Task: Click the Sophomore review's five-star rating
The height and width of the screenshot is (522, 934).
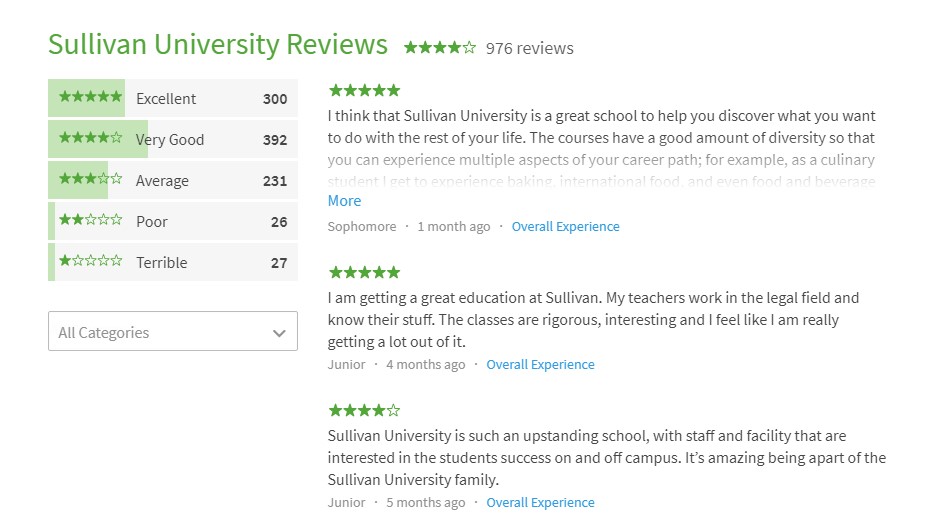Action: click(x=364, y=91)
